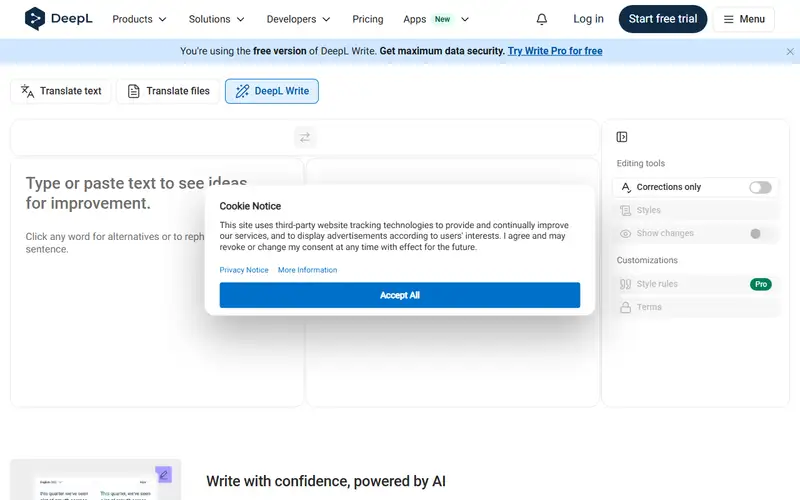Collapse the editing tools sidebar panel icon
This screenshot has height=500, width=800.
(x=621, y=137)
